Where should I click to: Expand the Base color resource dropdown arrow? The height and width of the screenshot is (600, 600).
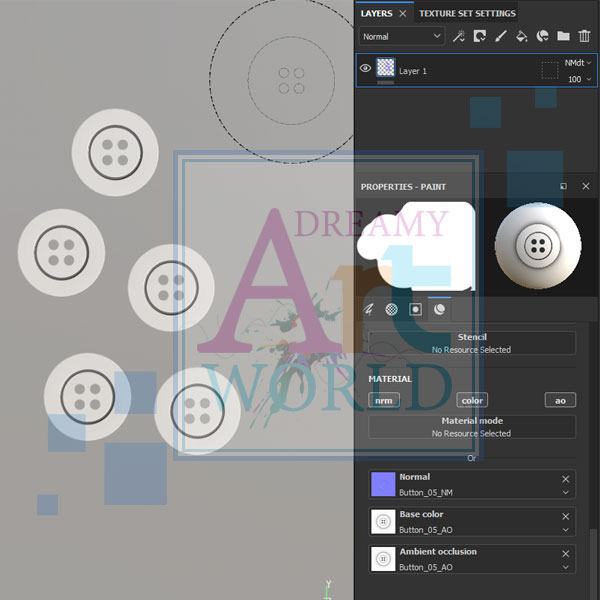tap(566, 530)
